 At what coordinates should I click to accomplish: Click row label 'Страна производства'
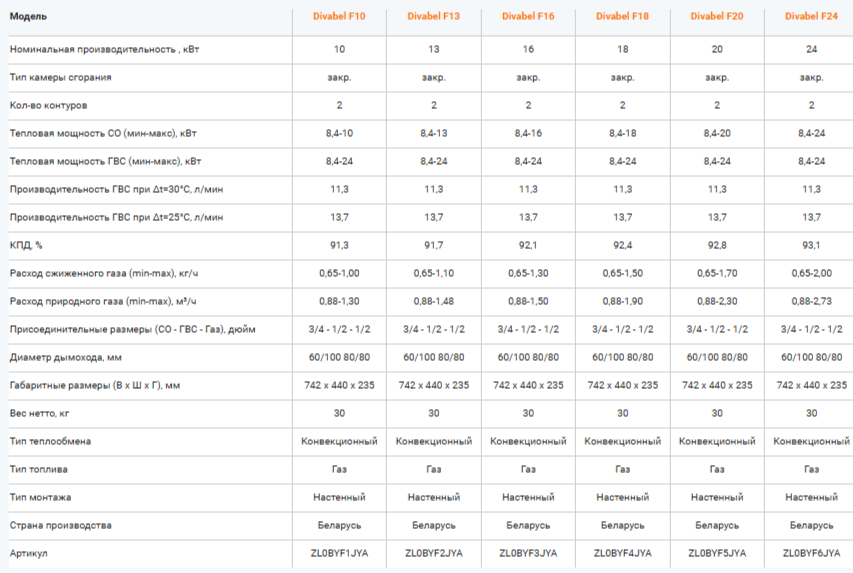[x=60, y=525]
